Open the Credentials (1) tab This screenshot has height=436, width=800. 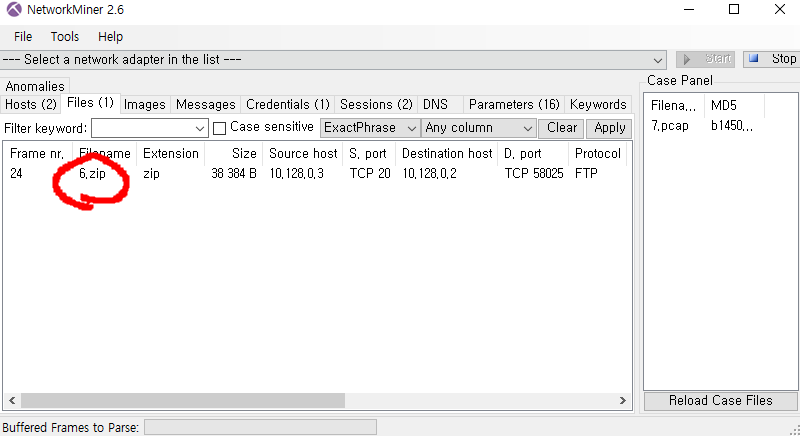[x=288, y=105]
